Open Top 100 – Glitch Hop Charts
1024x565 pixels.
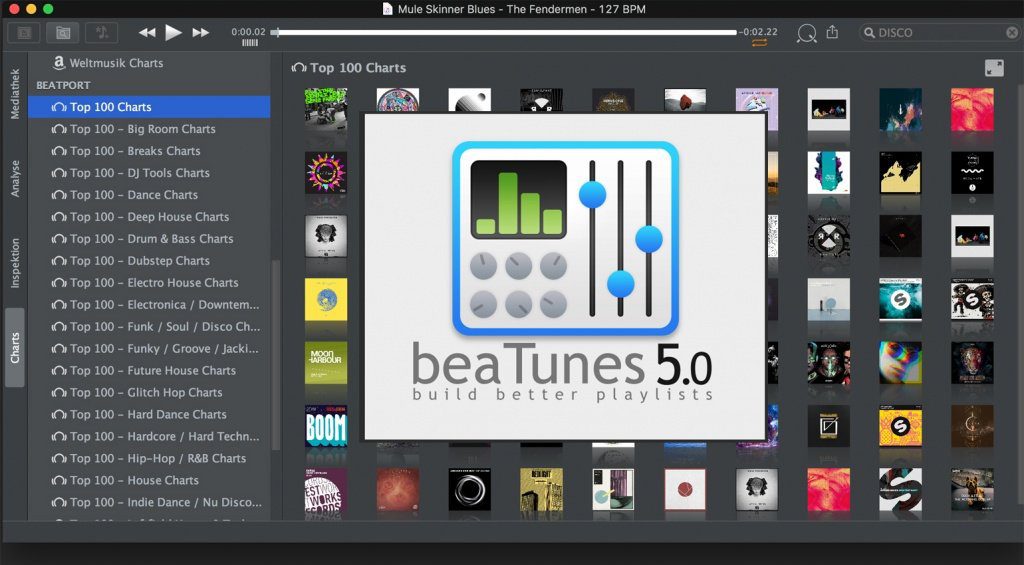click(x=146, y=393)
